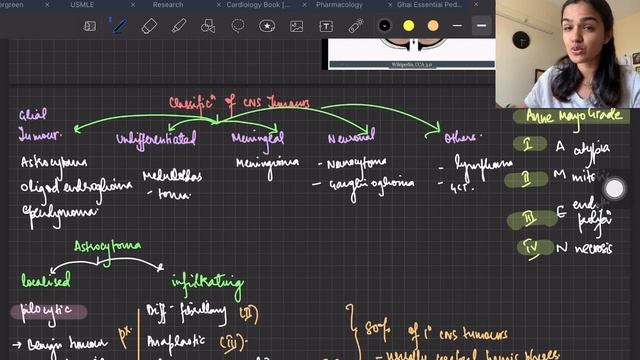Click the '80% of 1° CNS tumours' note

(436, 331)
